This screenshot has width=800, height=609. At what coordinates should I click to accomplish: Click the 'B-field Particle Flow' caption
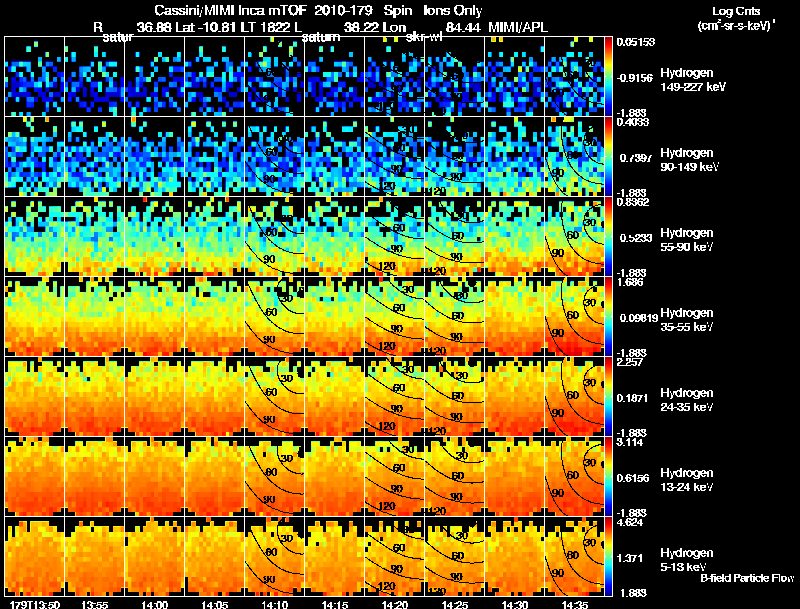pyautogui.click(x=747, y=578)
